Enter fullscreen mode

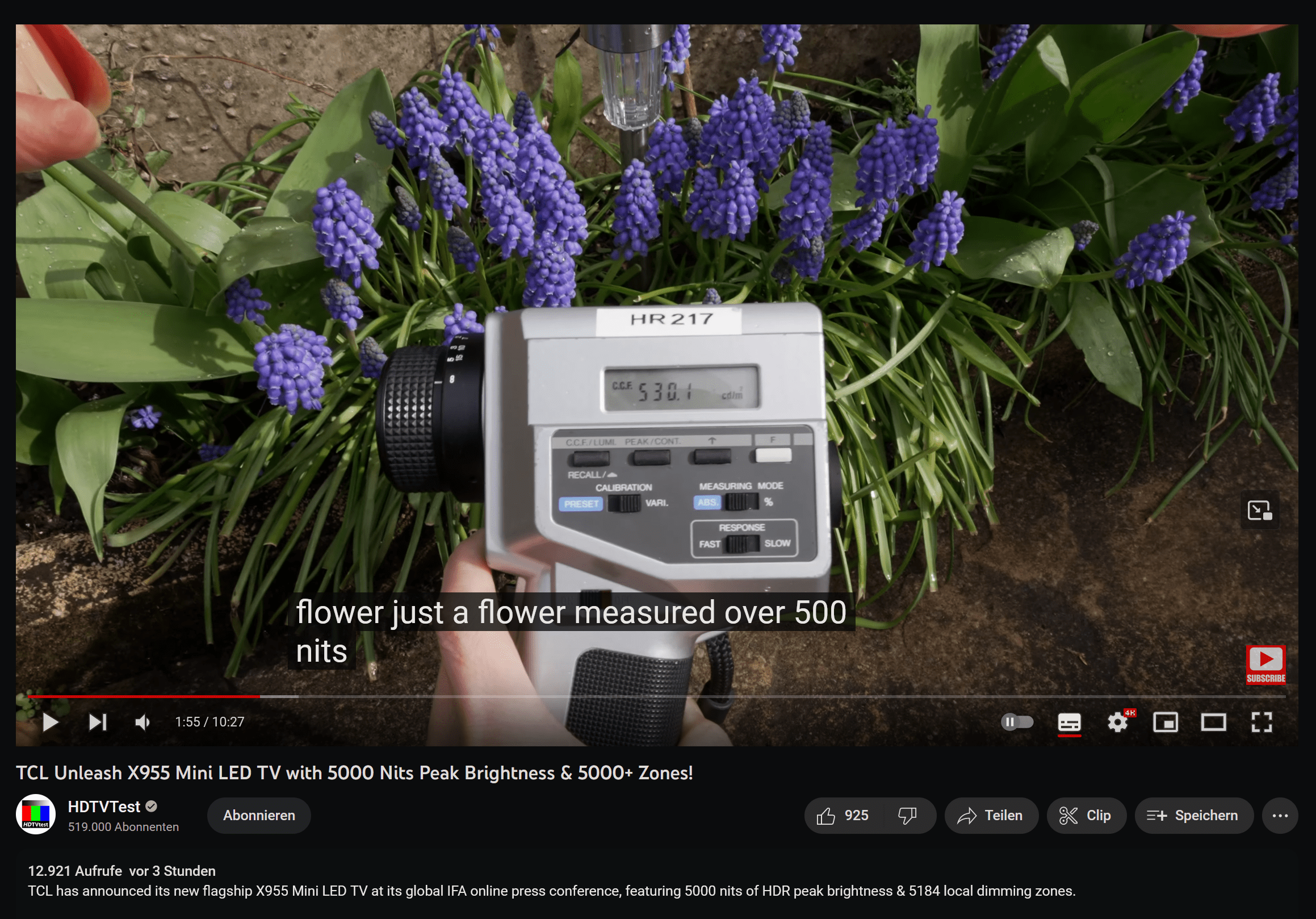point(1261,722)
